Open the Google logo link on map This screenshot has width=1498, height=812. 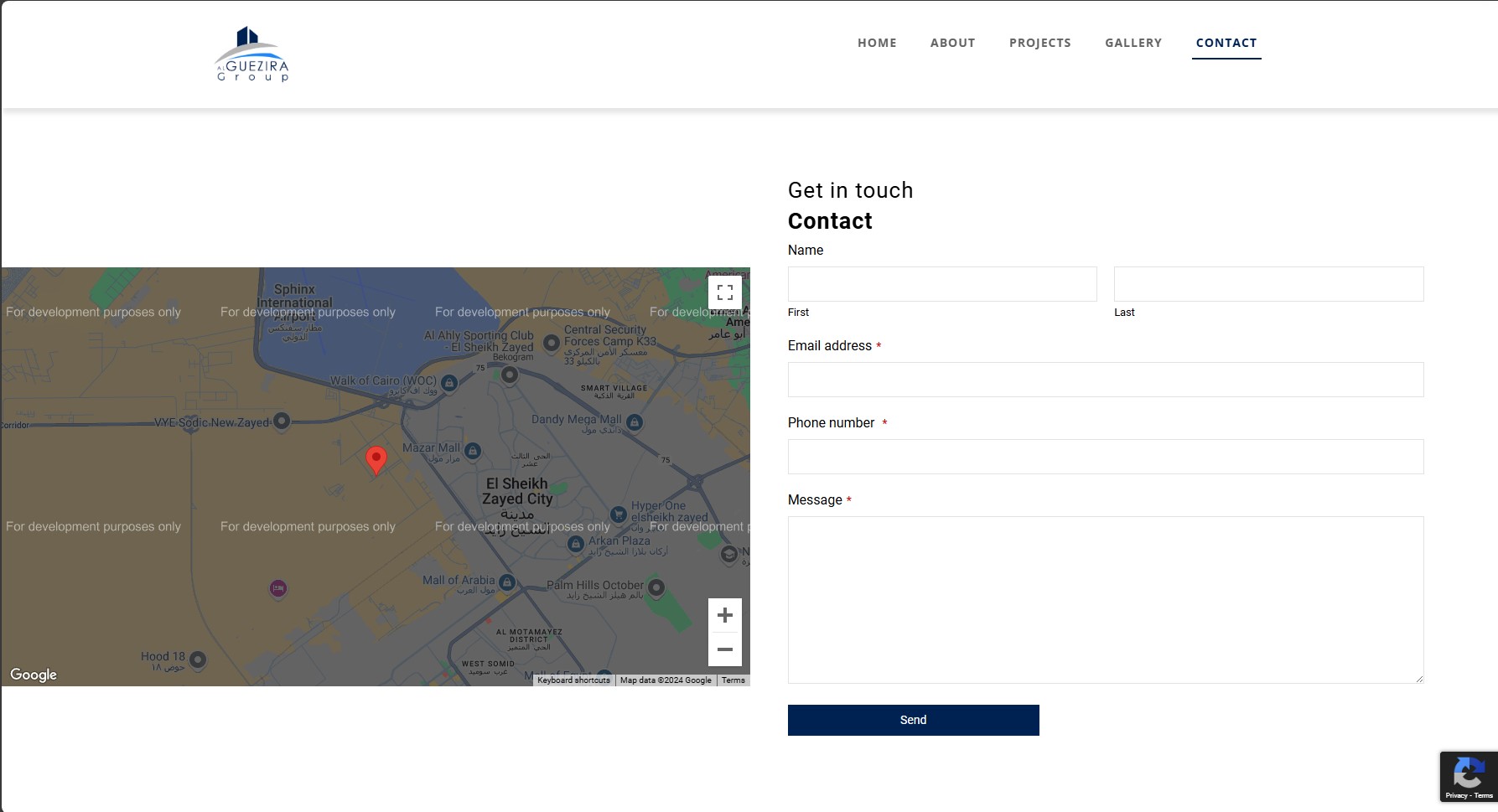(x=34, y=675)
